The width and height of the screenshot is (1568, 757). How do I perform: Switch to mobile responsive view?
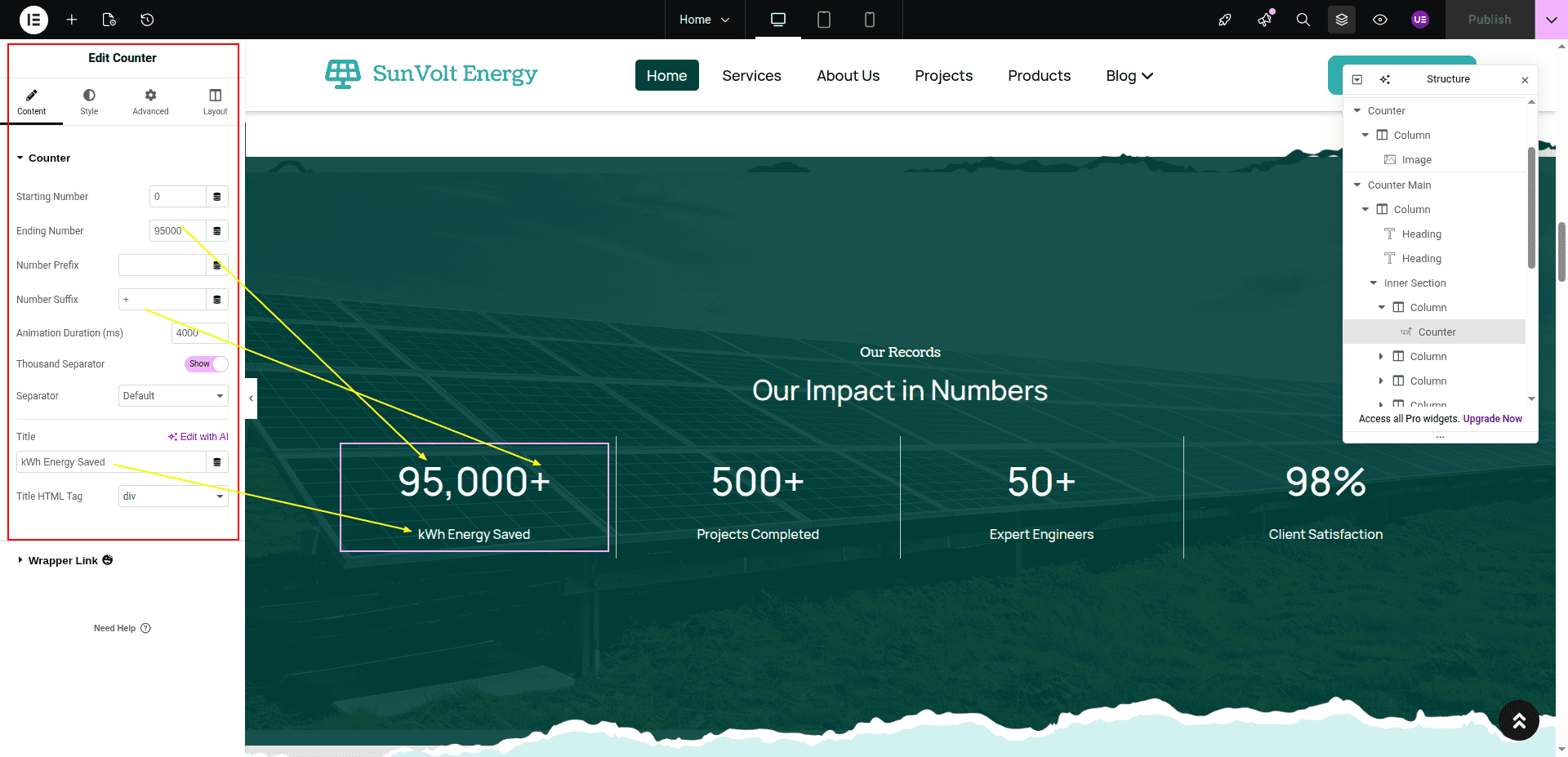click(x=869, y=20)
